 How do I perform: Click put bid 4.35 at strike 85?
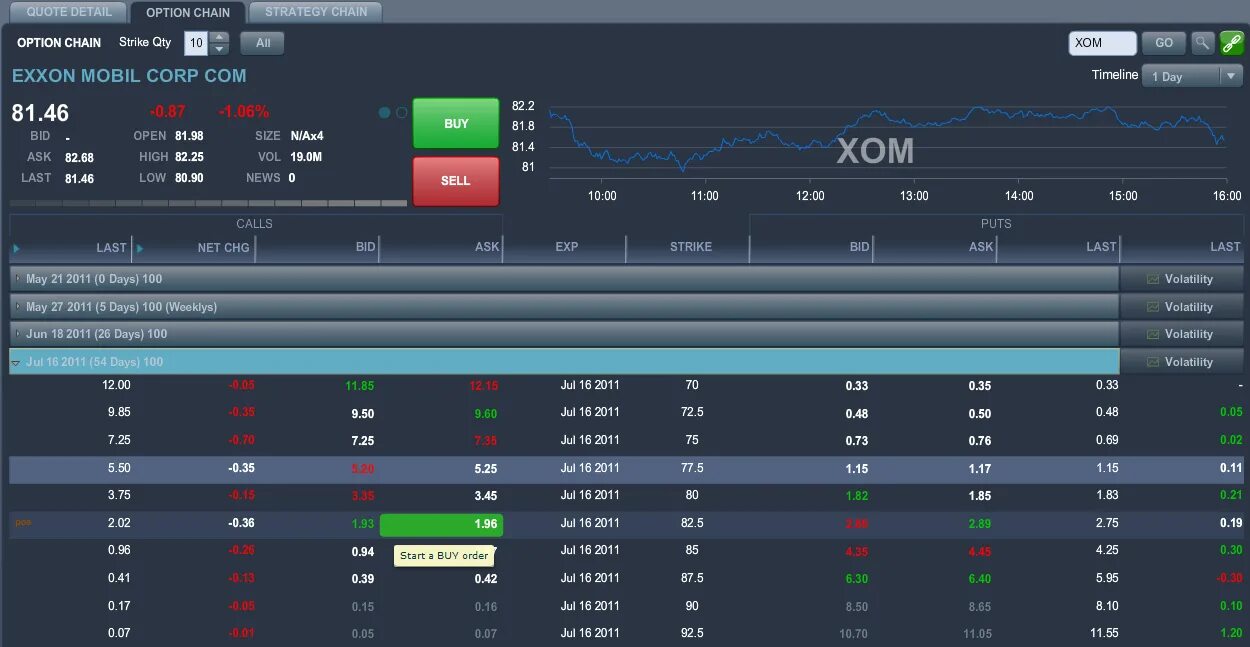click(x=856, y=552)
